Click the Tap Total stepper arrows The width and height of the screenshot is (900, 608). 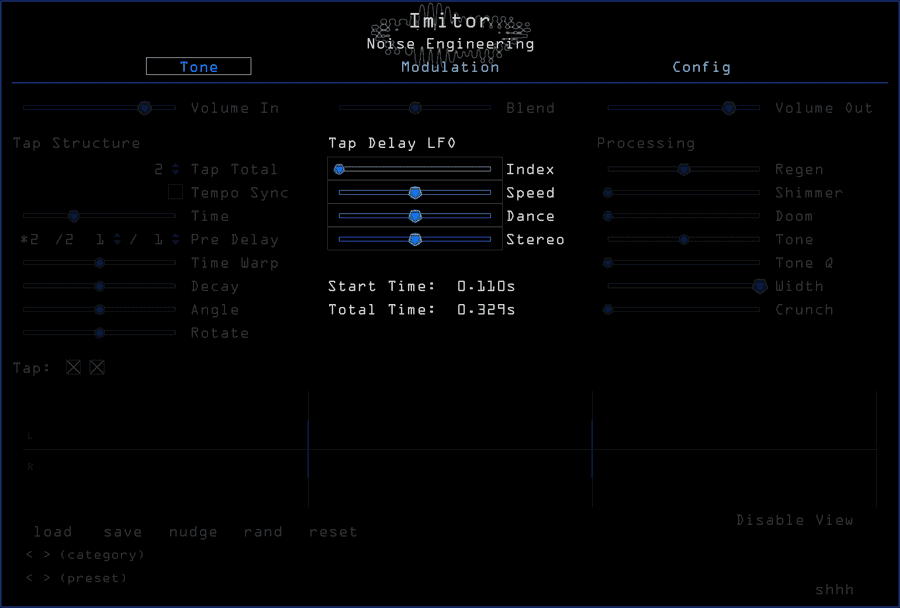[176, 169]
